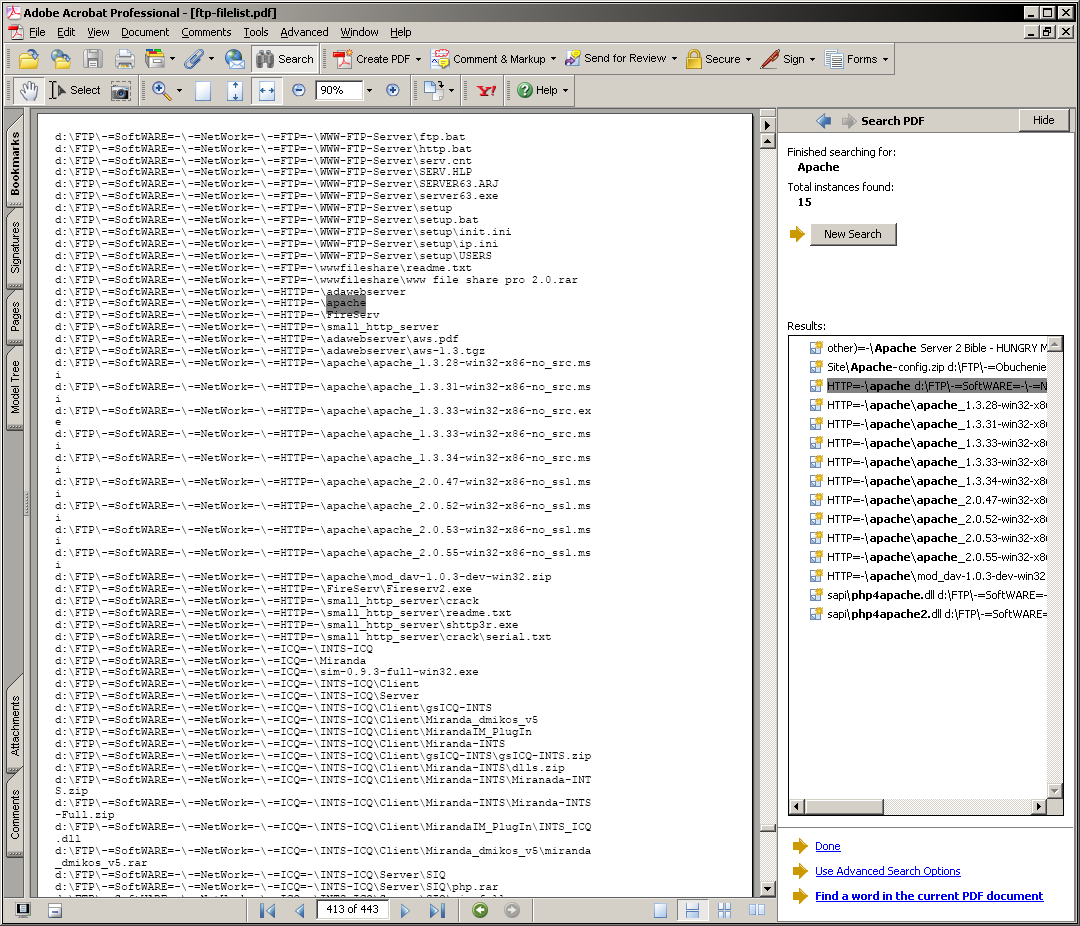Select result sapi\php4apache2.dll
This screenshot has height=926, width=1080.
coord(928,614)
